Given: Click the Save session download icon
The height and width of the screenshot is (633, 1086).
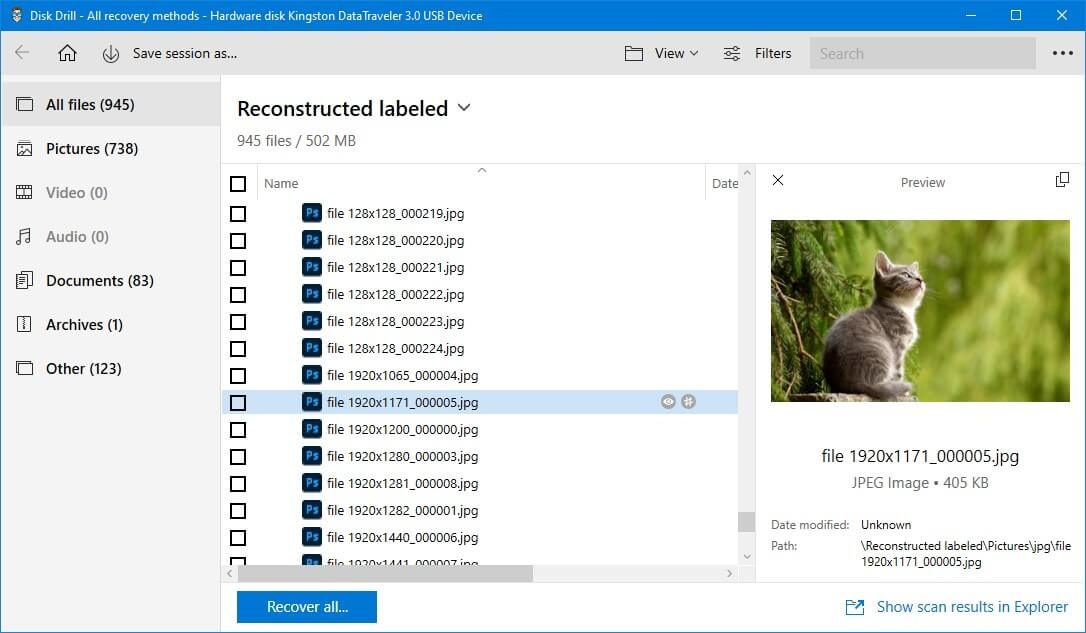Looking at the screenshot, I should coord(111,53).
